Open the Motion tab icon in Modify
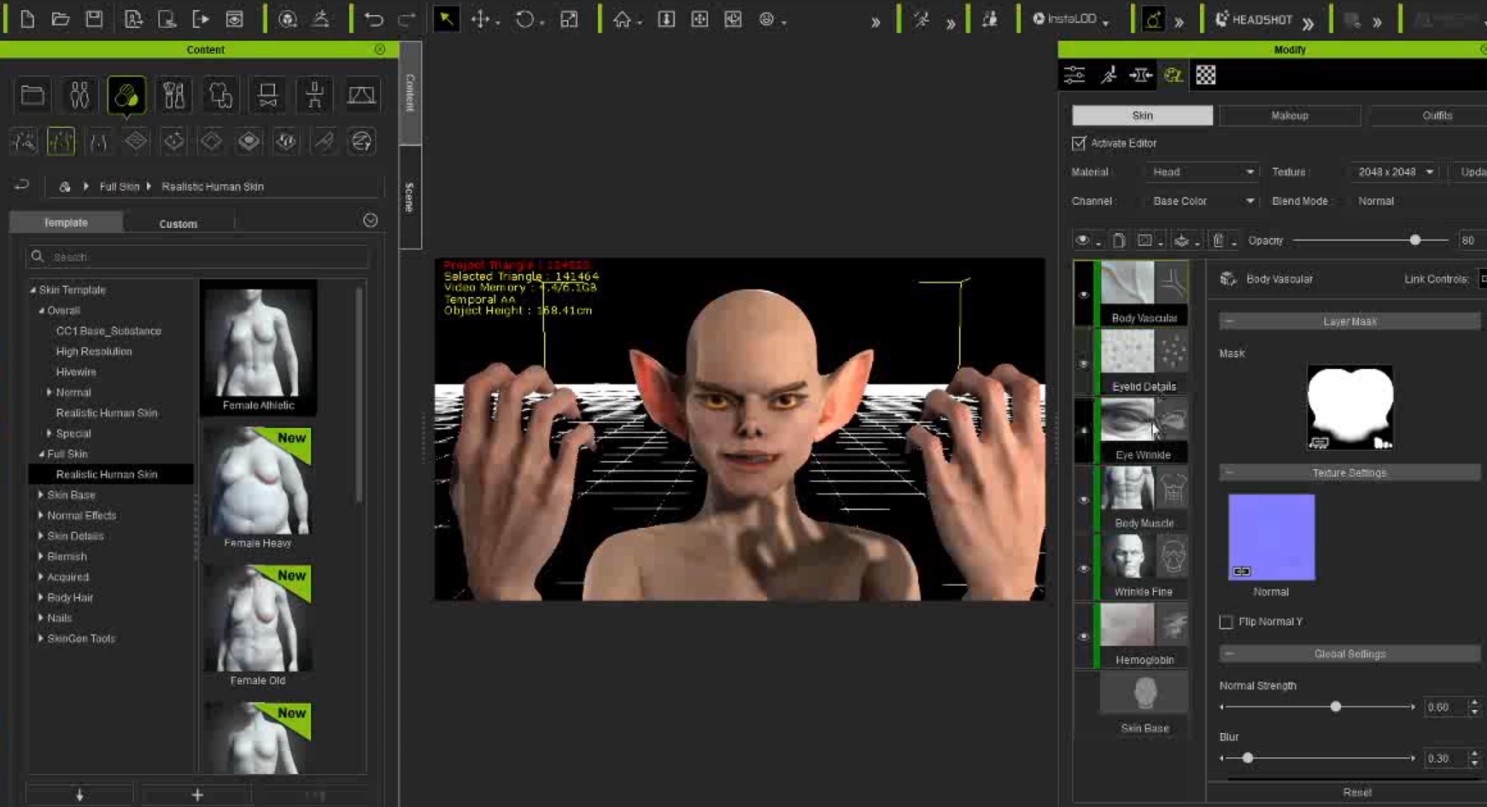This screenshot has width=1487, height=807. (x=1108, y=75)
